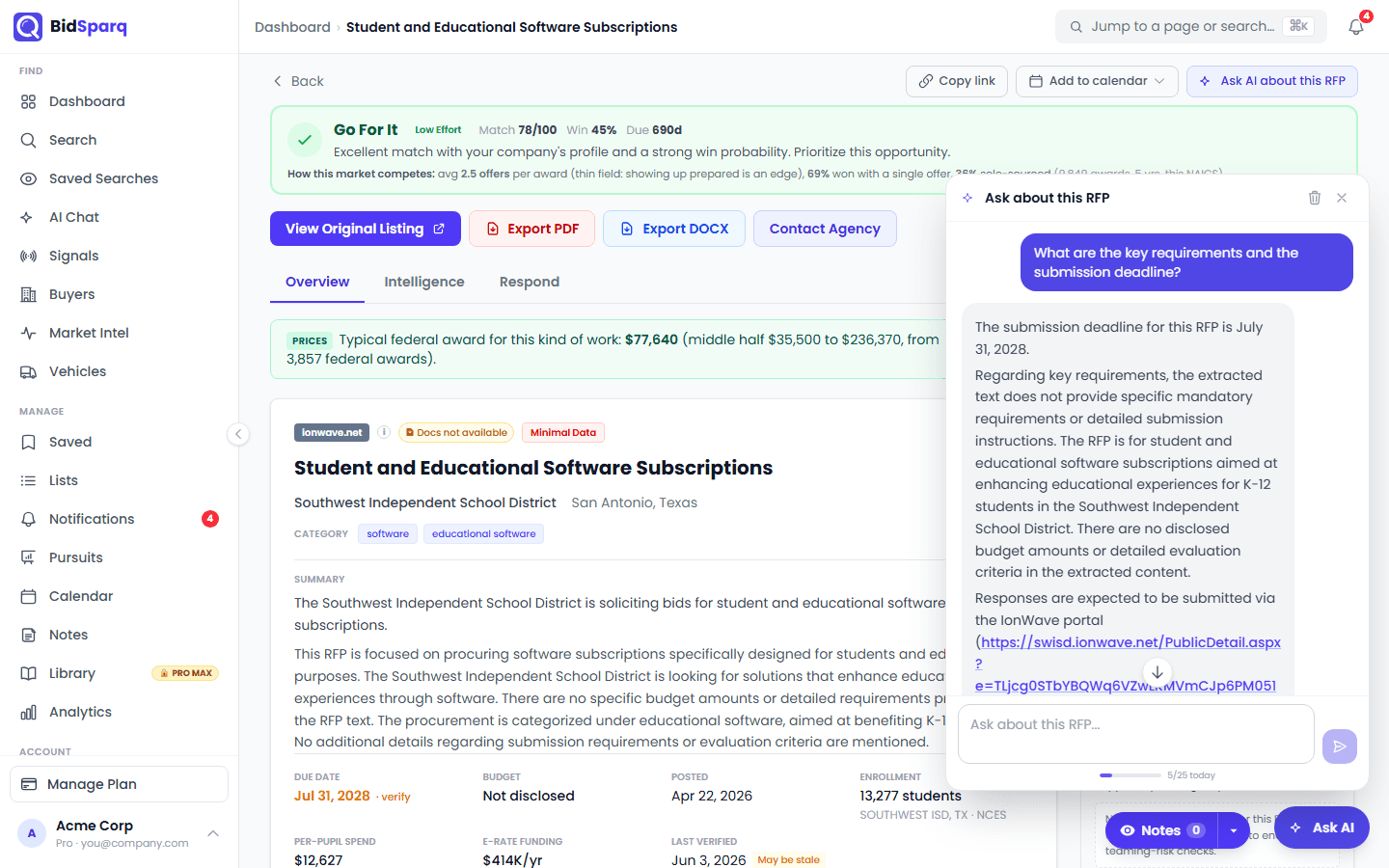Open Saved items in Manage section
1389x868 pixels.
click(120, 442)
